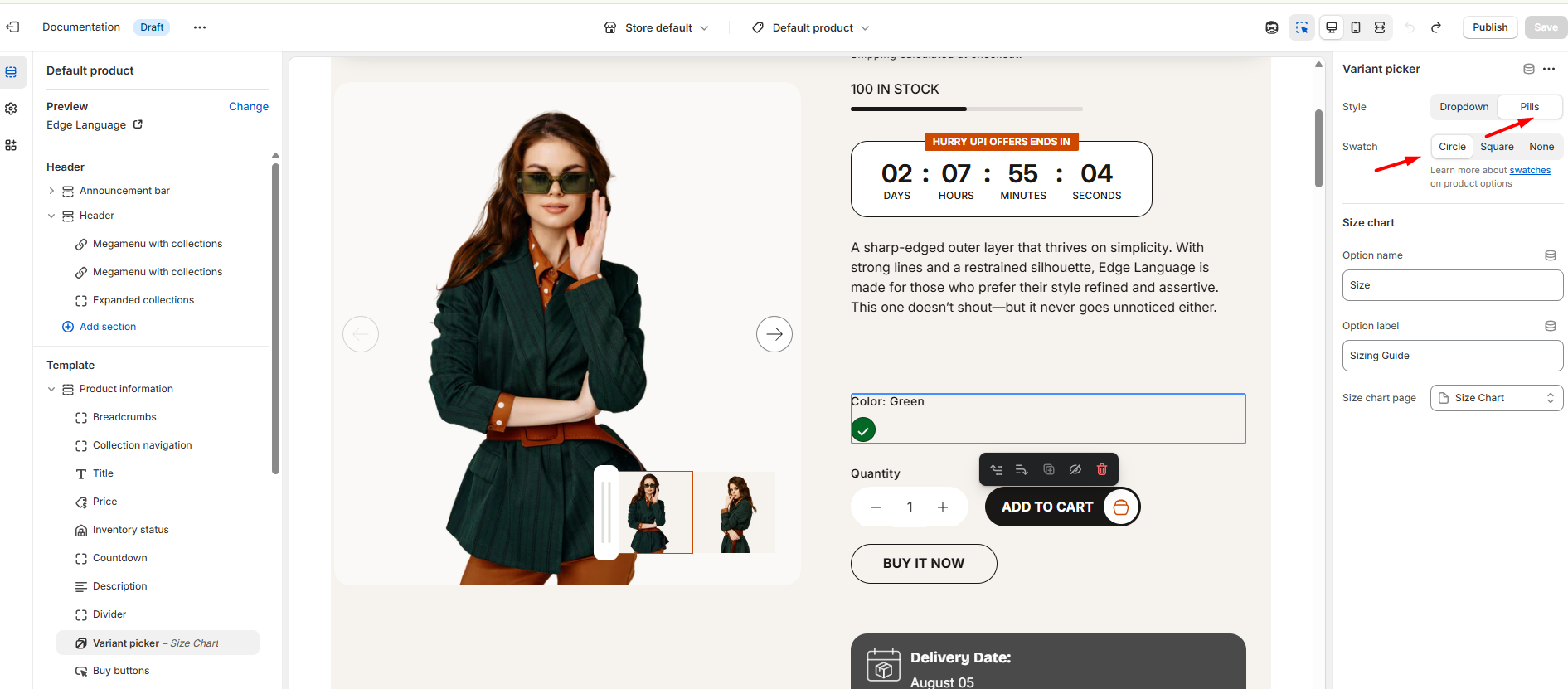Image resolution: width=1568 pixels, height=689 pixels.
Task: Open Size chart page selector
Action: click(x=1497, y=398)
